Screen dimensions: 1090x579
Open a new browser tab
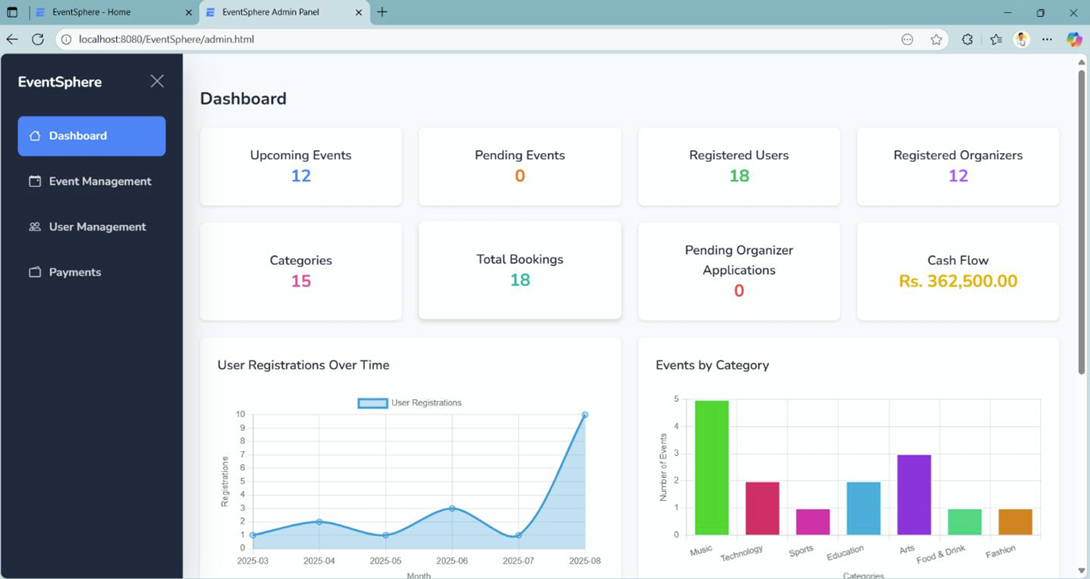pos(382,13)
